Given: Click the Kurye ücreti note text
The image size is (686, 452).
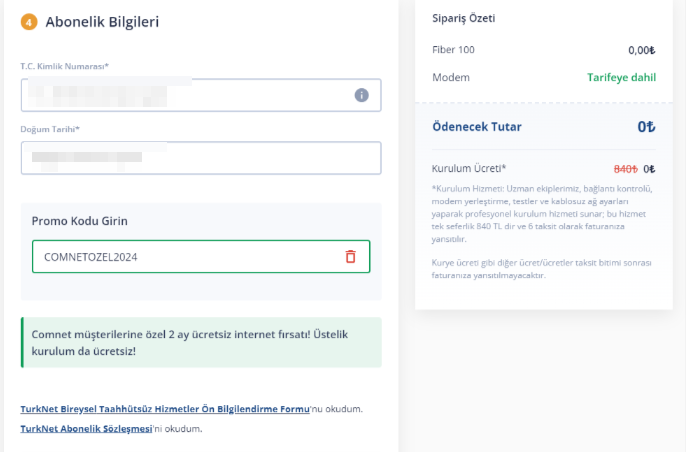Looking at the screenshot, I should pyautogui.click(x=541, y=269).
